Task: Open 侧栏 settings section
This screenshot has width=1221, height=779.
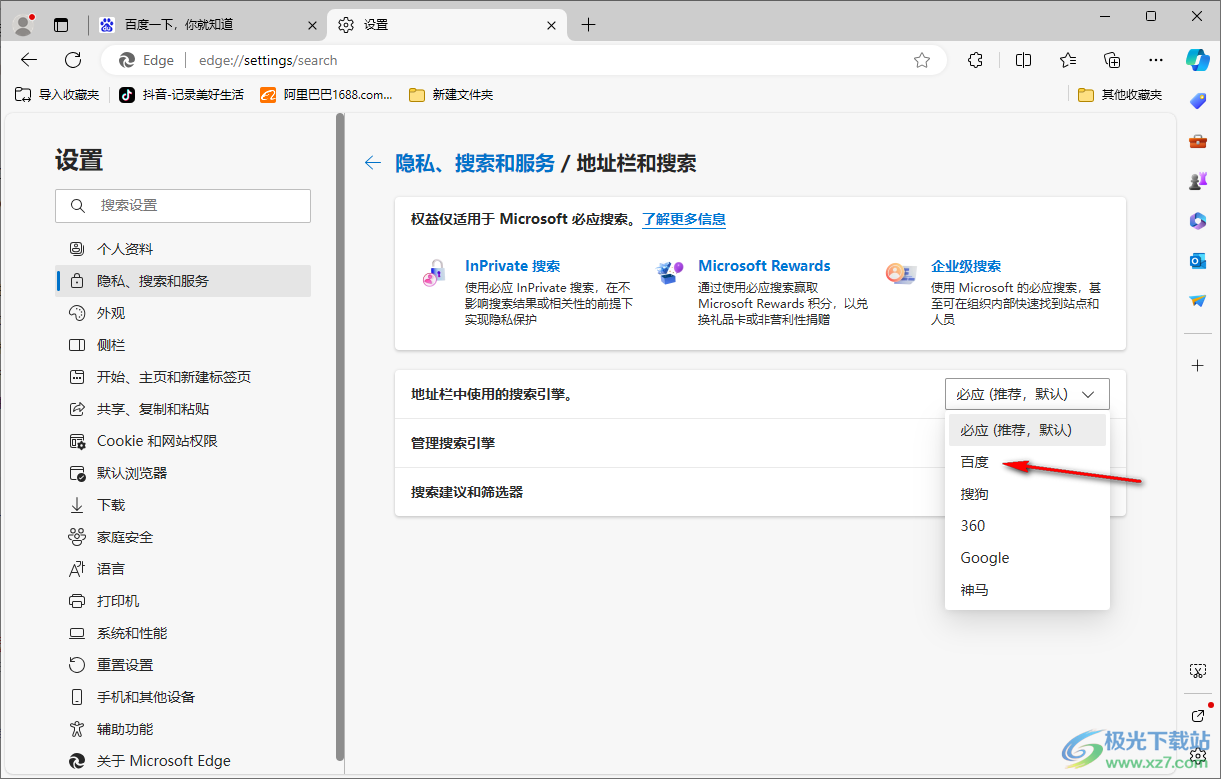Action: point(183,345)
